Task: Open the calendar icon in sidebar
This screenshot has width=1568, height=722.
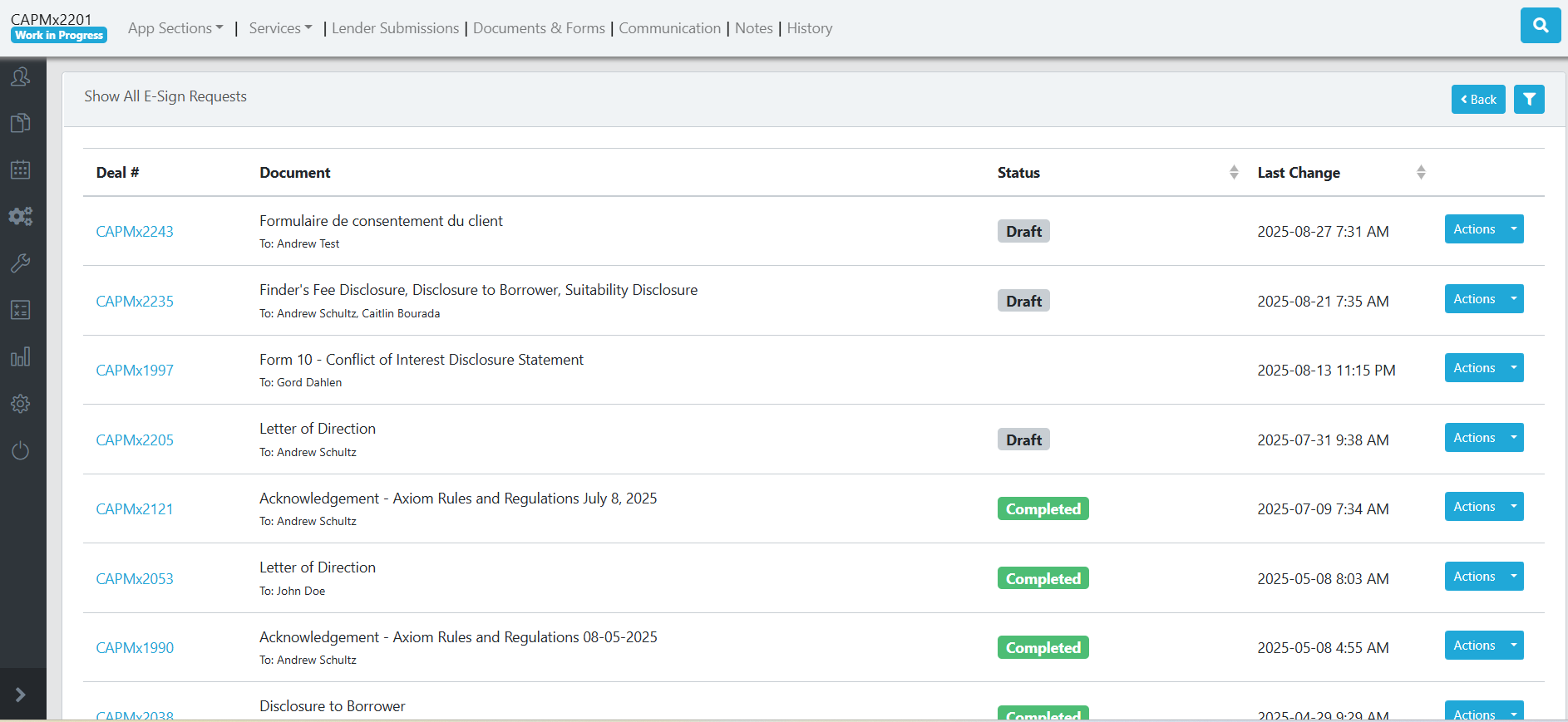Action: 21,170
